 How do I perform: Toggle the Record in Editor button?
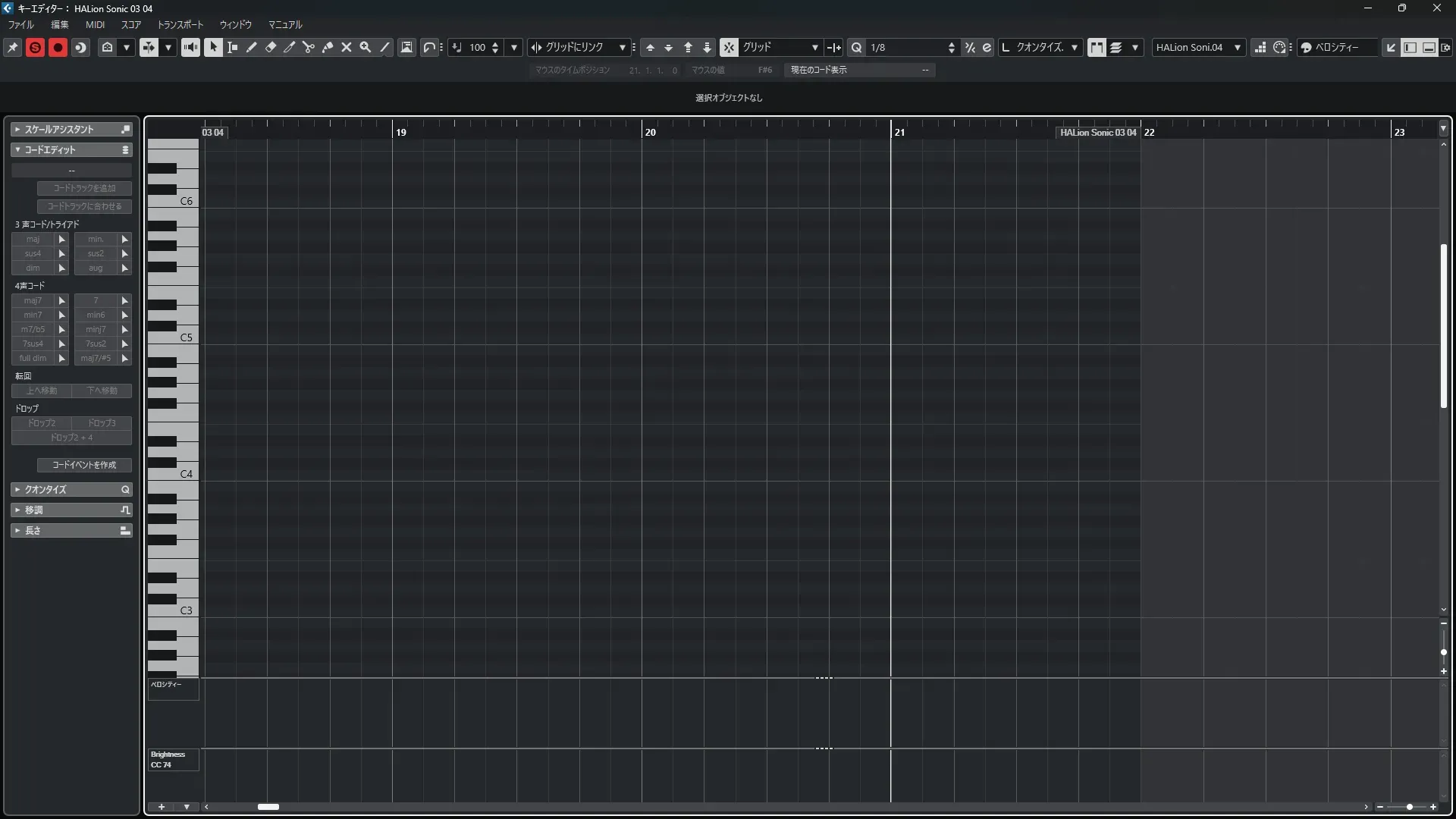pyautogui.click(x=58, y=47)
